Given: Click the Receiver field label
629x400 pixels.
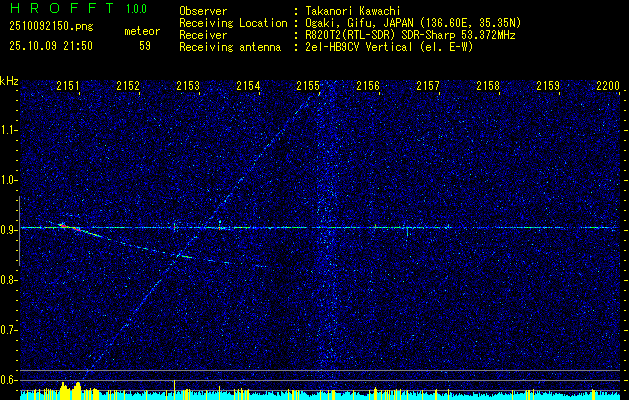Looking at the screenshot, I should 203,35.
